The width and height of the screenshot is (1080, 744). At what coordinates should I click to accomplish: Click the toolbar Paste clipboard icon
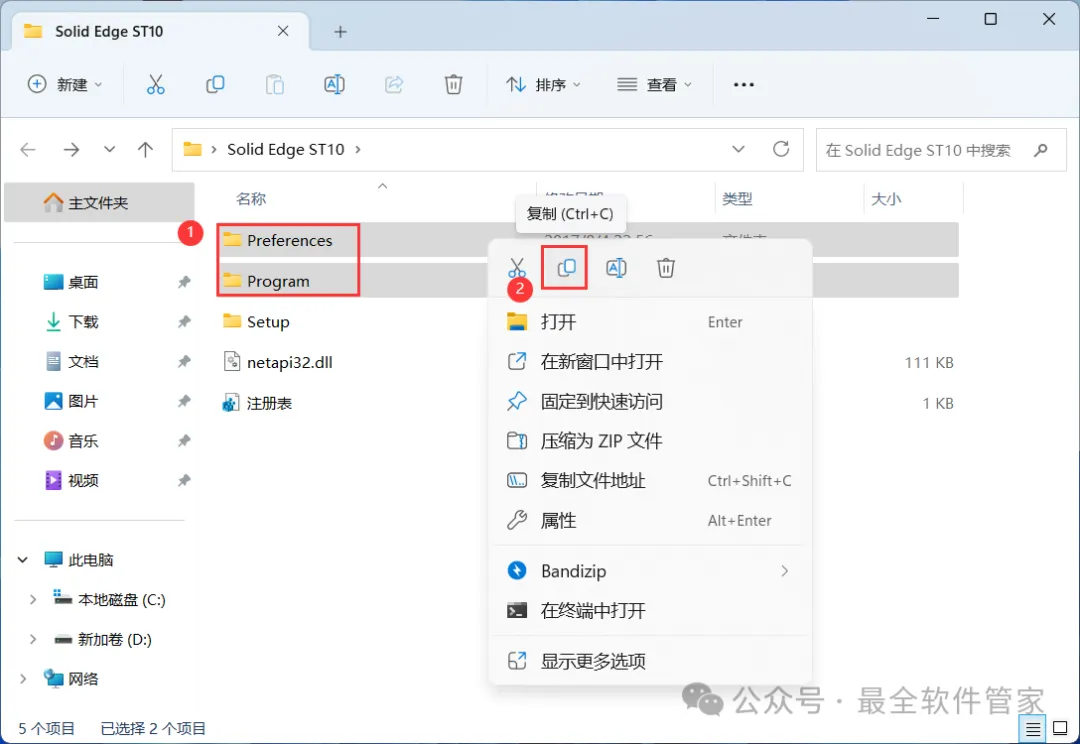click(275, 85)
